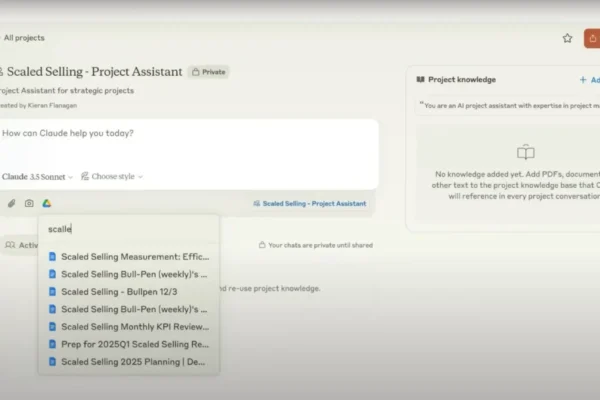Click the Project knowledge book icon
Image resolution: width=600 pixels, height=400 pixels.
[421, 80]
